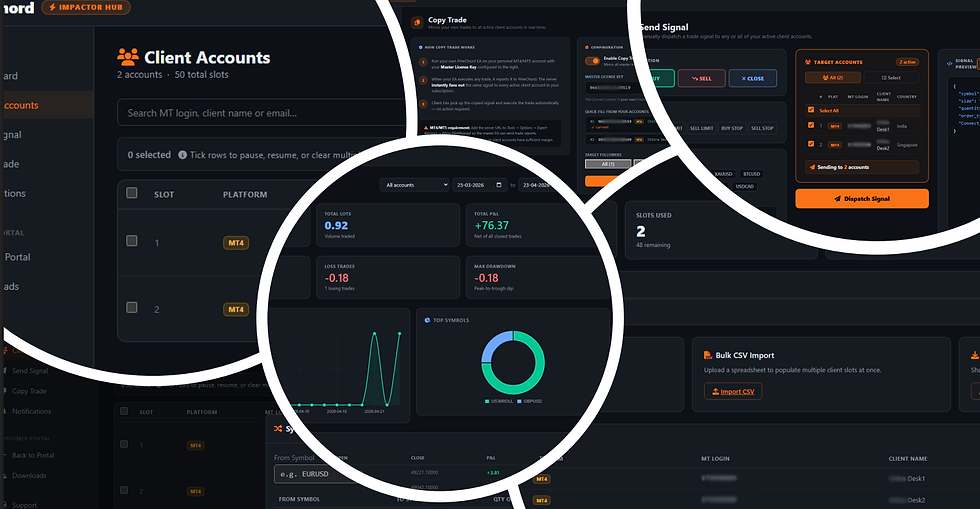The image size is (980, 509).
Task: Click dimmed MT4 badge in background slot 2 row
Action: 196,491
